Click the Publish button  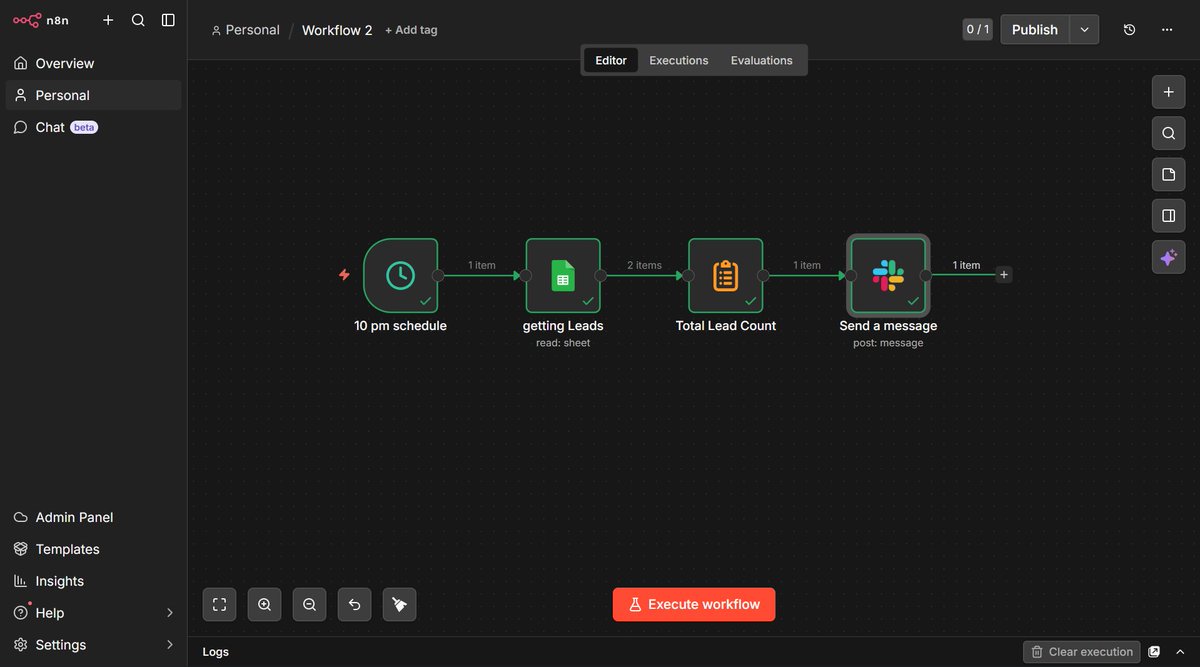tap(1035, 29)
